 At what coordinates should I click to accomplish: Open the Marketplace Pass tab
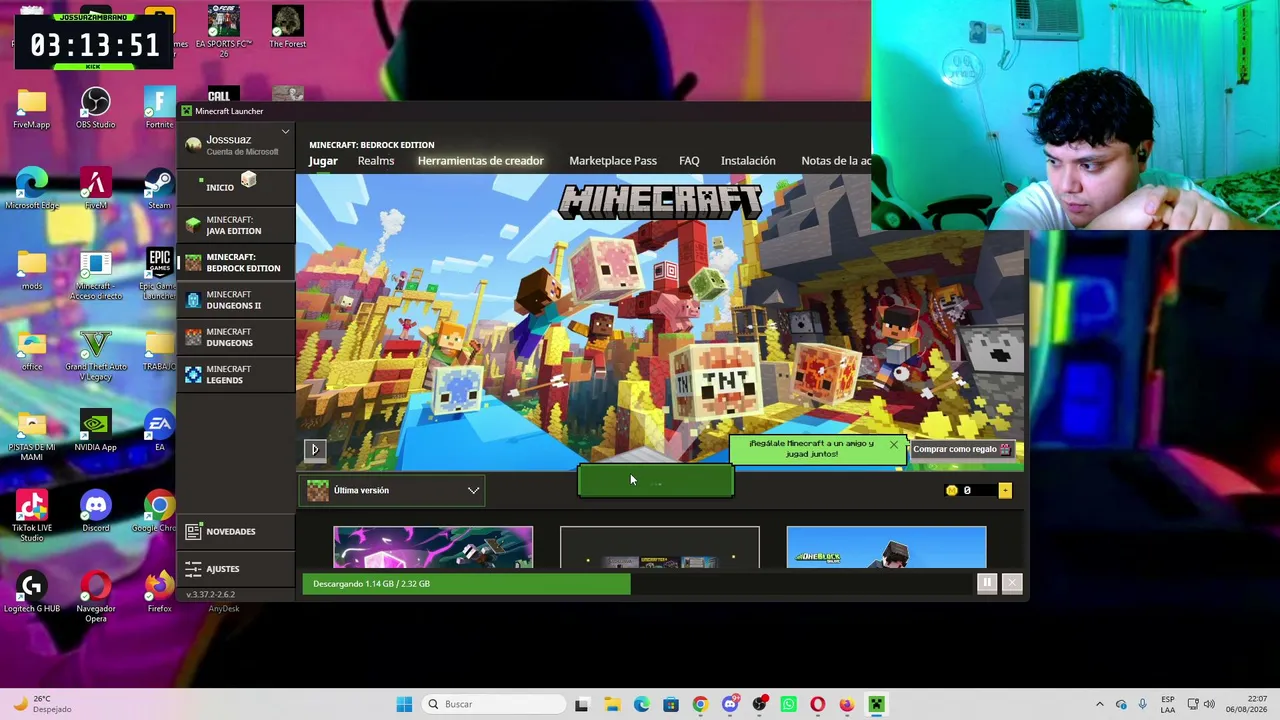(x=613, y=161)
